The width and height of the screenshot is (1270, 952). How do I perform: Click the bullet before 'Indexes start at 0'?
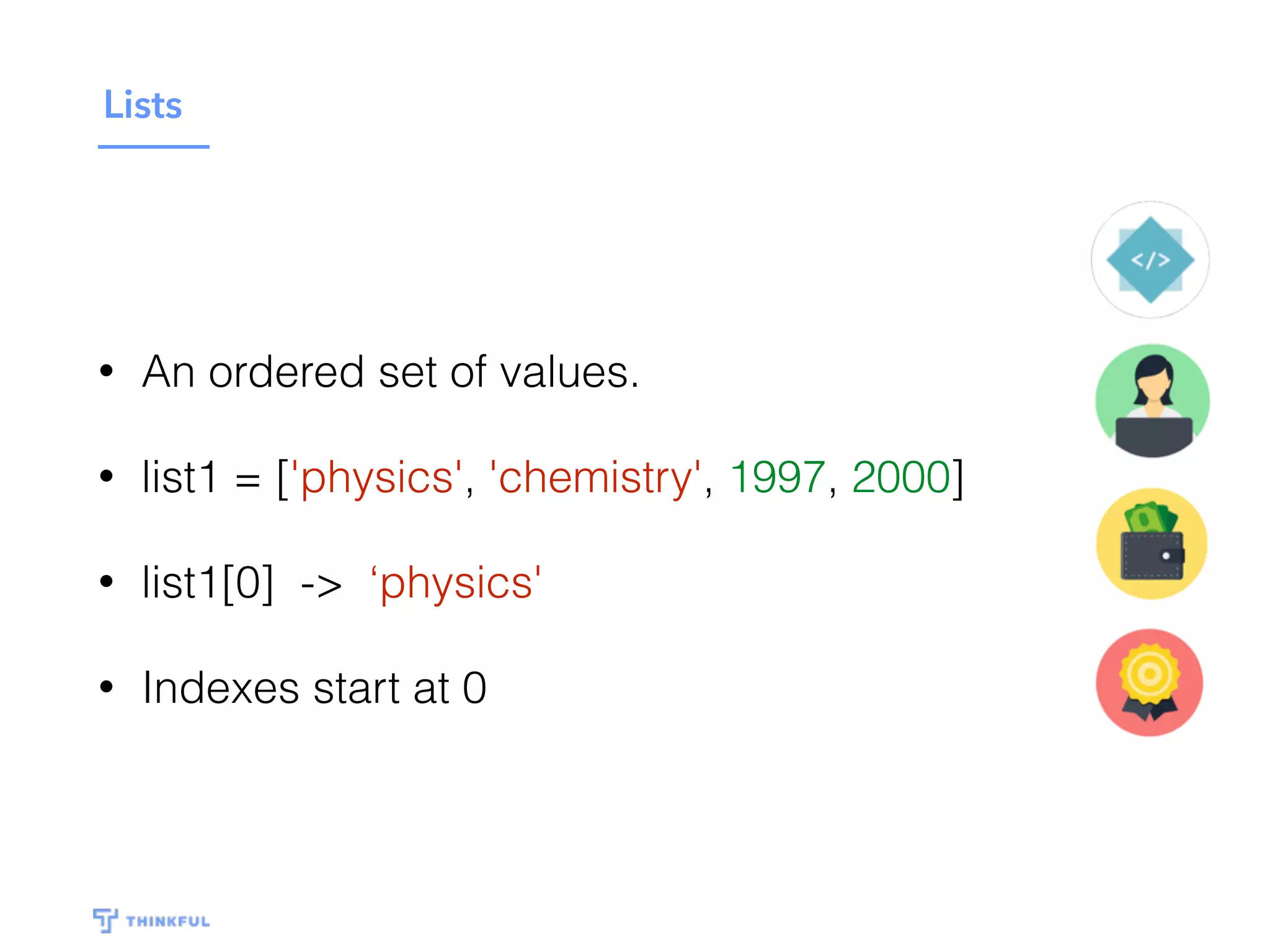click(x=107, y=687)
